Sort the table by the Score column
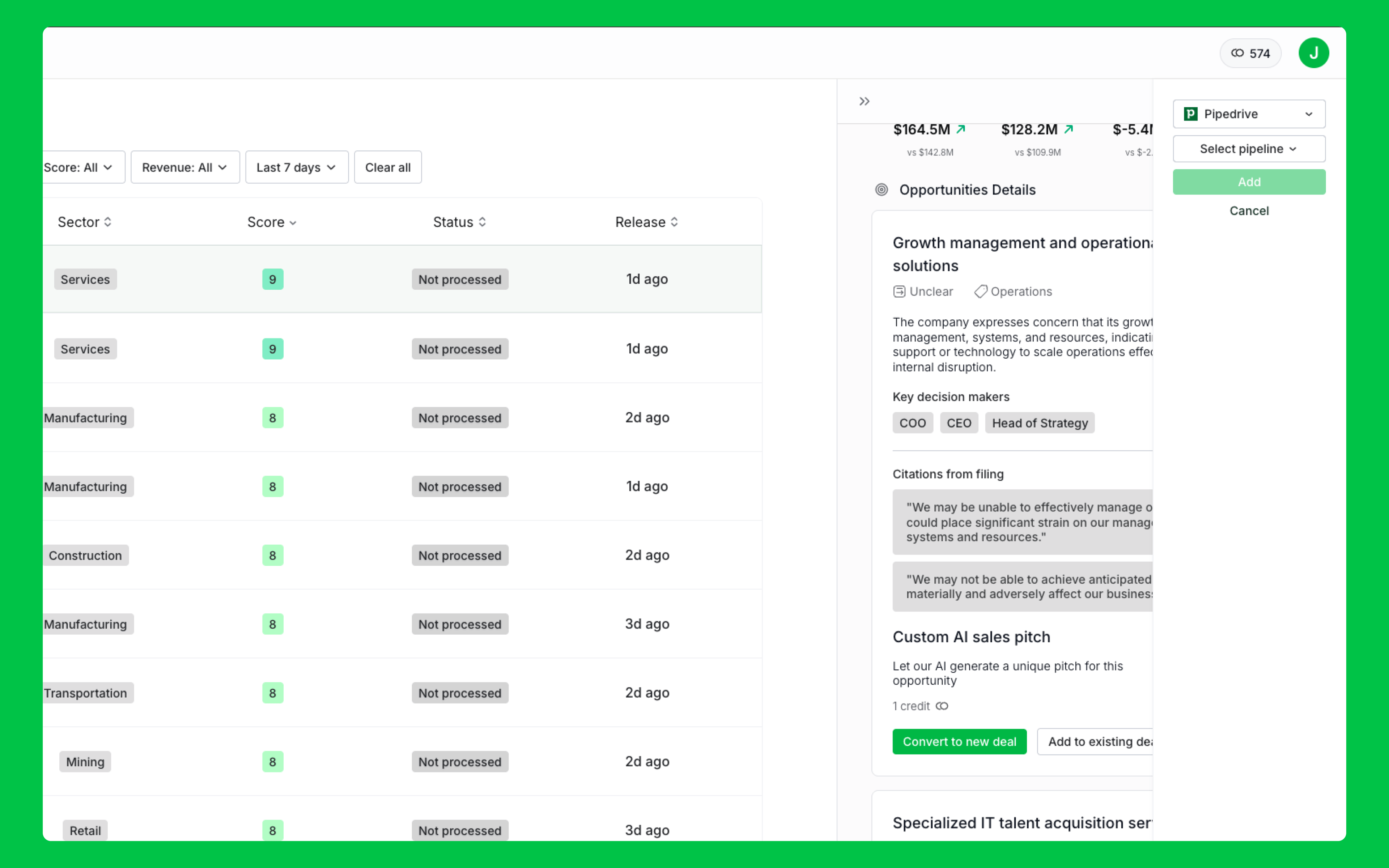 tap(272, 222)
